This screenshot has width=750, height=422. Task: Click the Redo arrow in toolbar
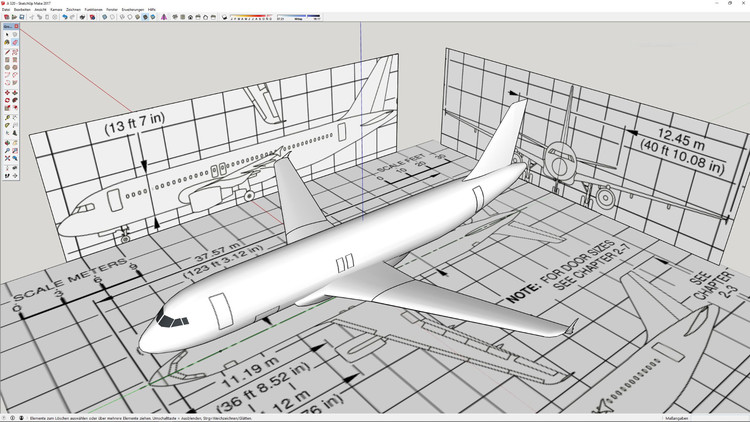(72, 17)
